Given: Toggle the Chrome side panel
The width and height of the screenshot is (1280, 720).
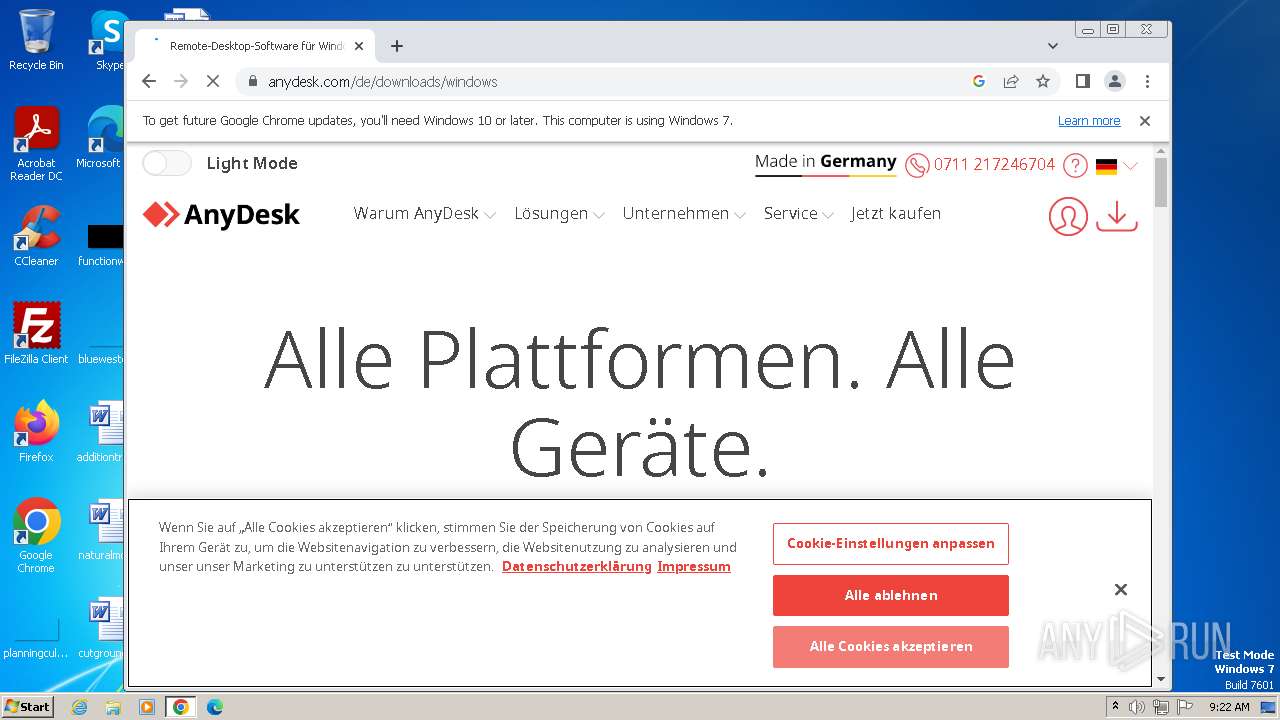Looking at the screenshot, I should point(1082,82).
